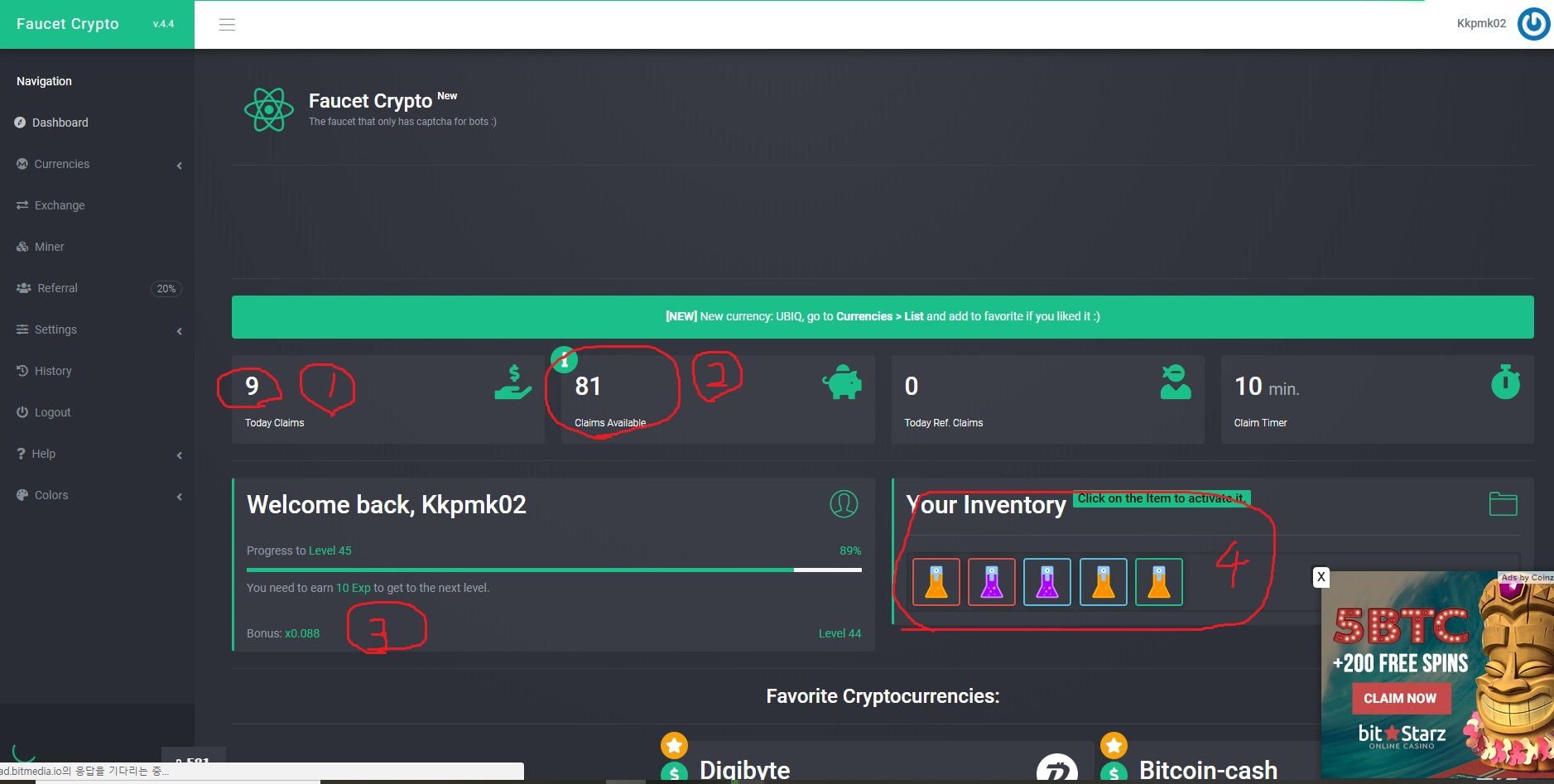
Task: Click the 'Level 44' text
Action: [840, 633]
